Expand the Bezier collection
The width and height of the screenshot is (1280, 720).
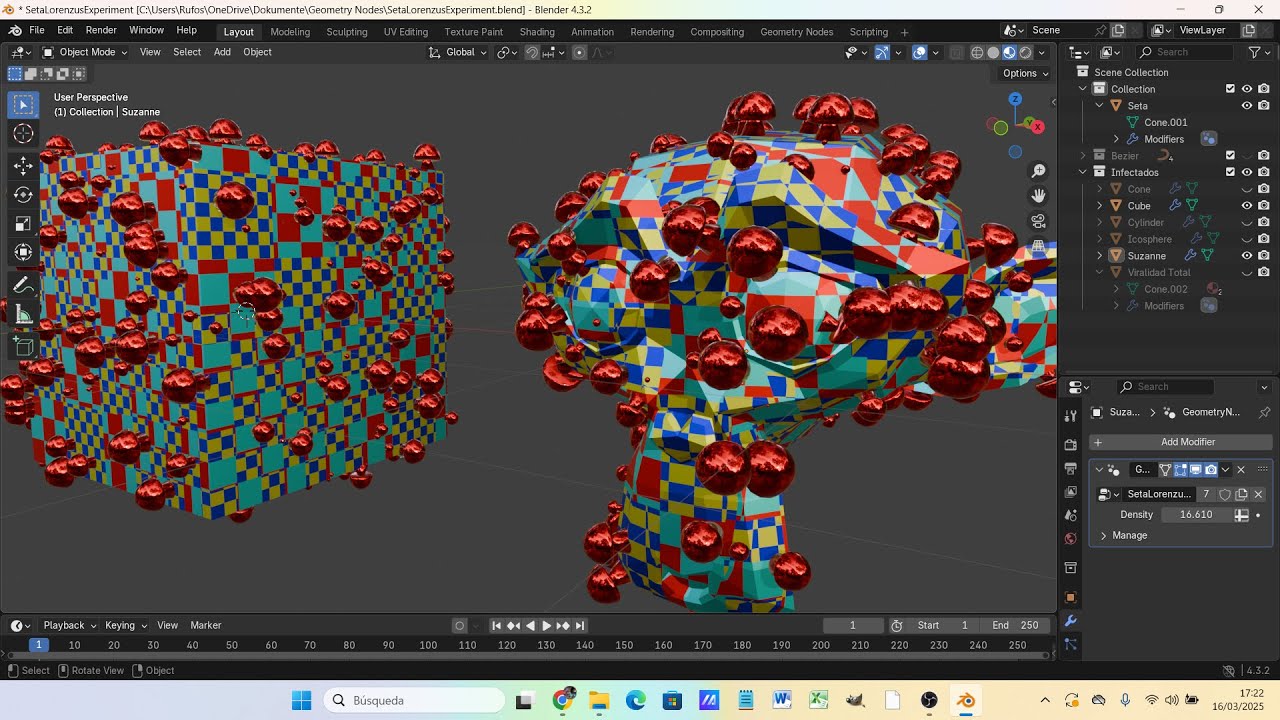pyautogui.click(x=1083, y=155)
